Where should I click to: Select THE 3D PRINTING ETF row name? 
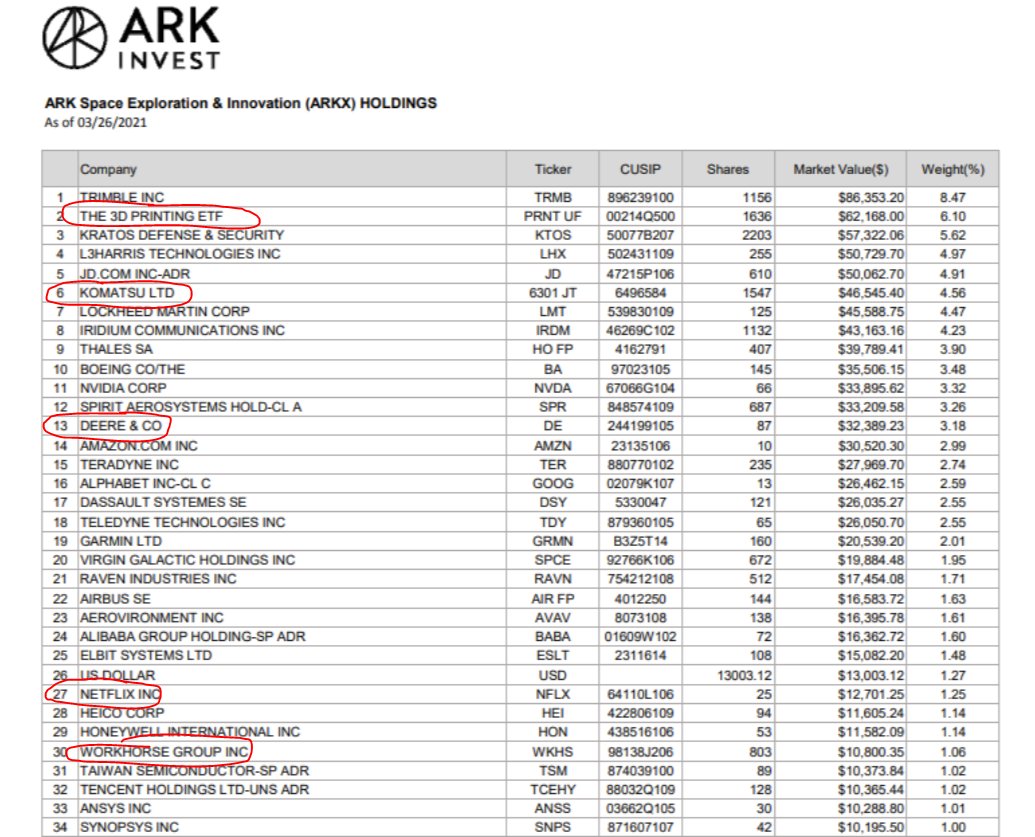(151, 217)
